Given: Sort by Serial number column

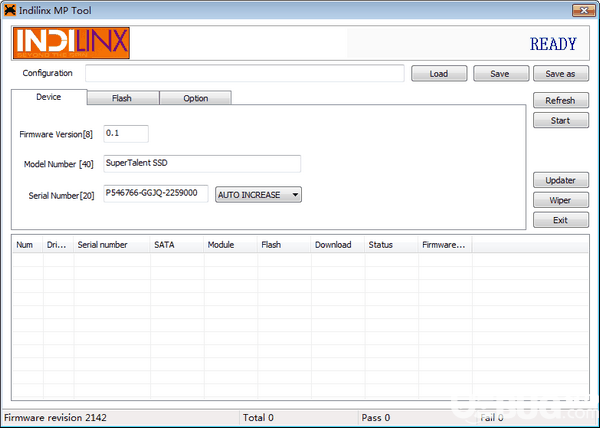Looking at the screenshot, I should pos(112,245).
